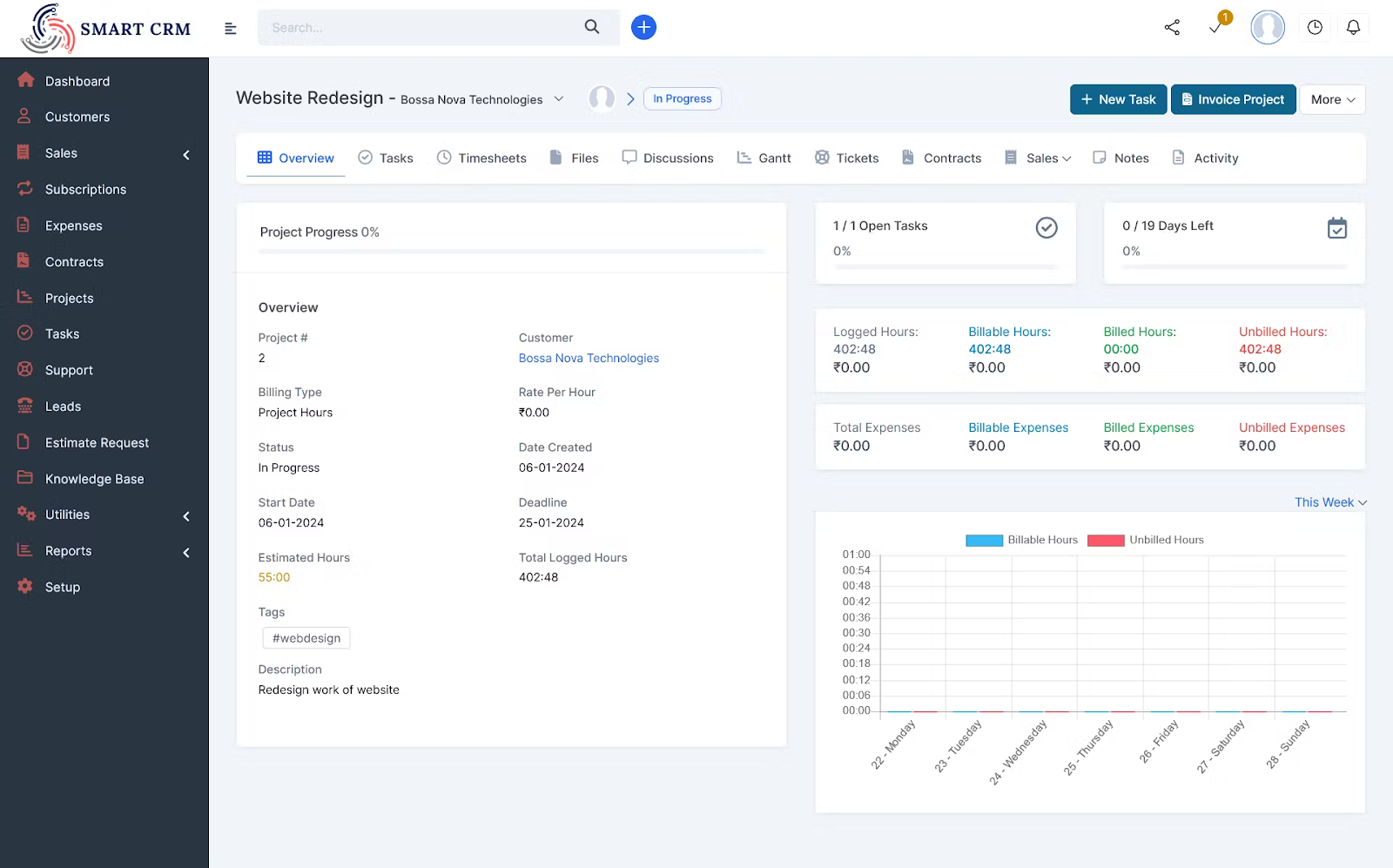Viewport: 1393px width, 868px height.
Task: Click the to-do checkmark icon with badge
Action: coord(1216,27)
